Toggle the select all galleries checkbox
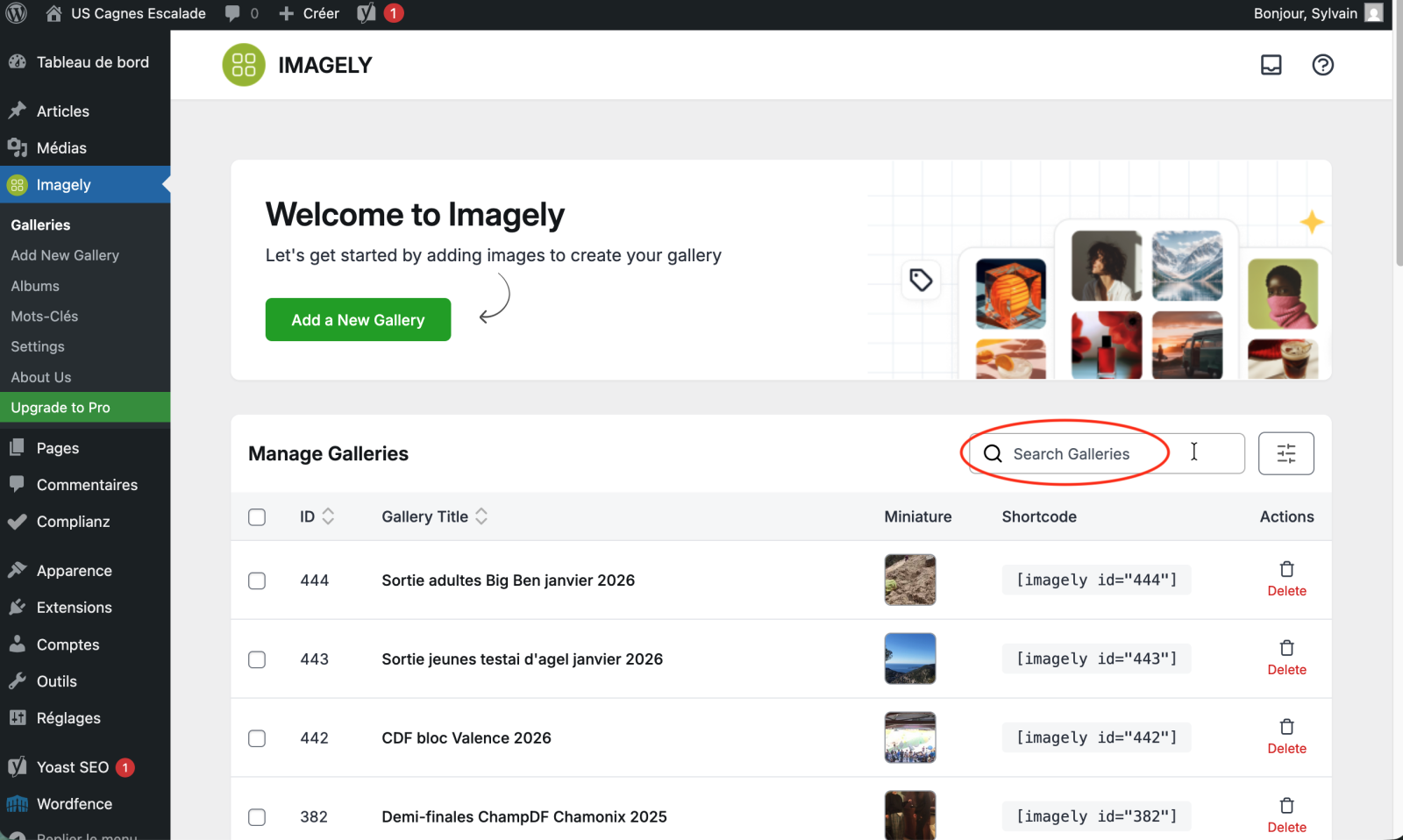 [257, 516]
